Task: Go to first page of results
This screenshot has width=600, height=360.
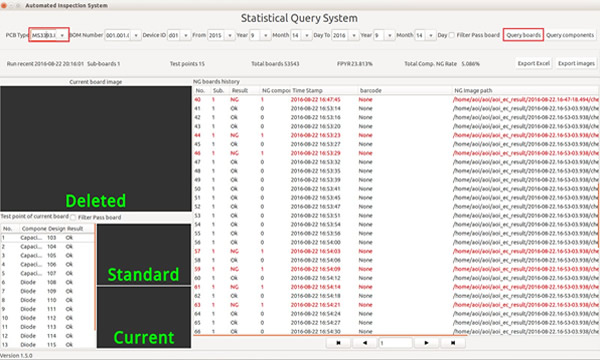Action: (x=338, y=343)
